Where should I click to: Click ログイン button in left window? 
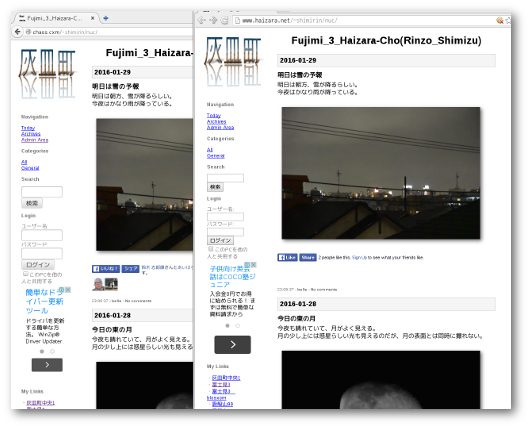38,265
